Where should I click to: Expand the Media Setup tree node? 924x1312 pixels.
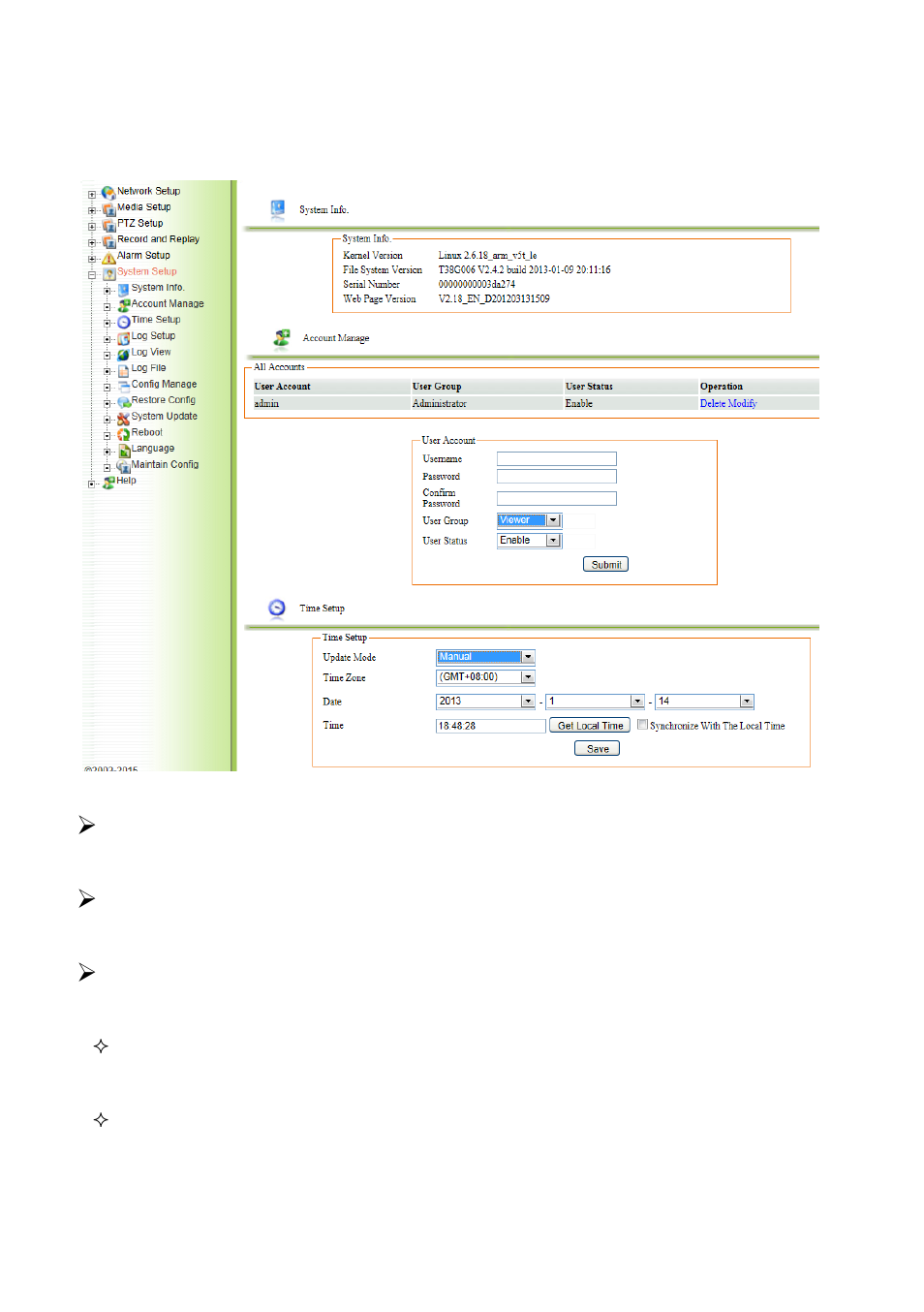tap(92, 210)
